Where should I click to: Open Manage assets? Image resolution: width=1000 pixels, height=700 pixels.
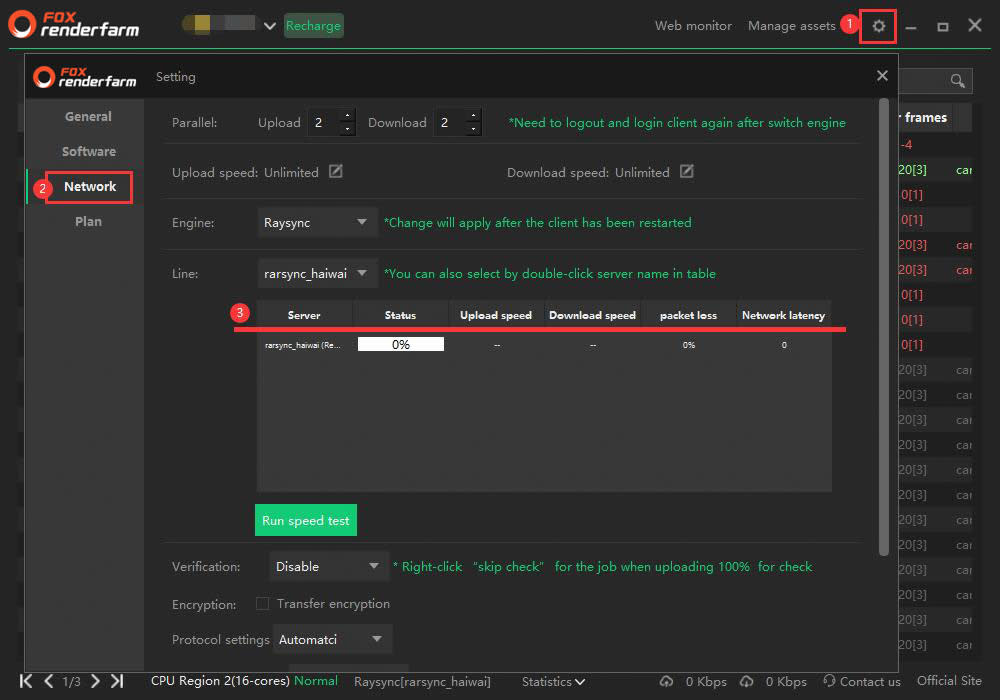coord(791,26)
